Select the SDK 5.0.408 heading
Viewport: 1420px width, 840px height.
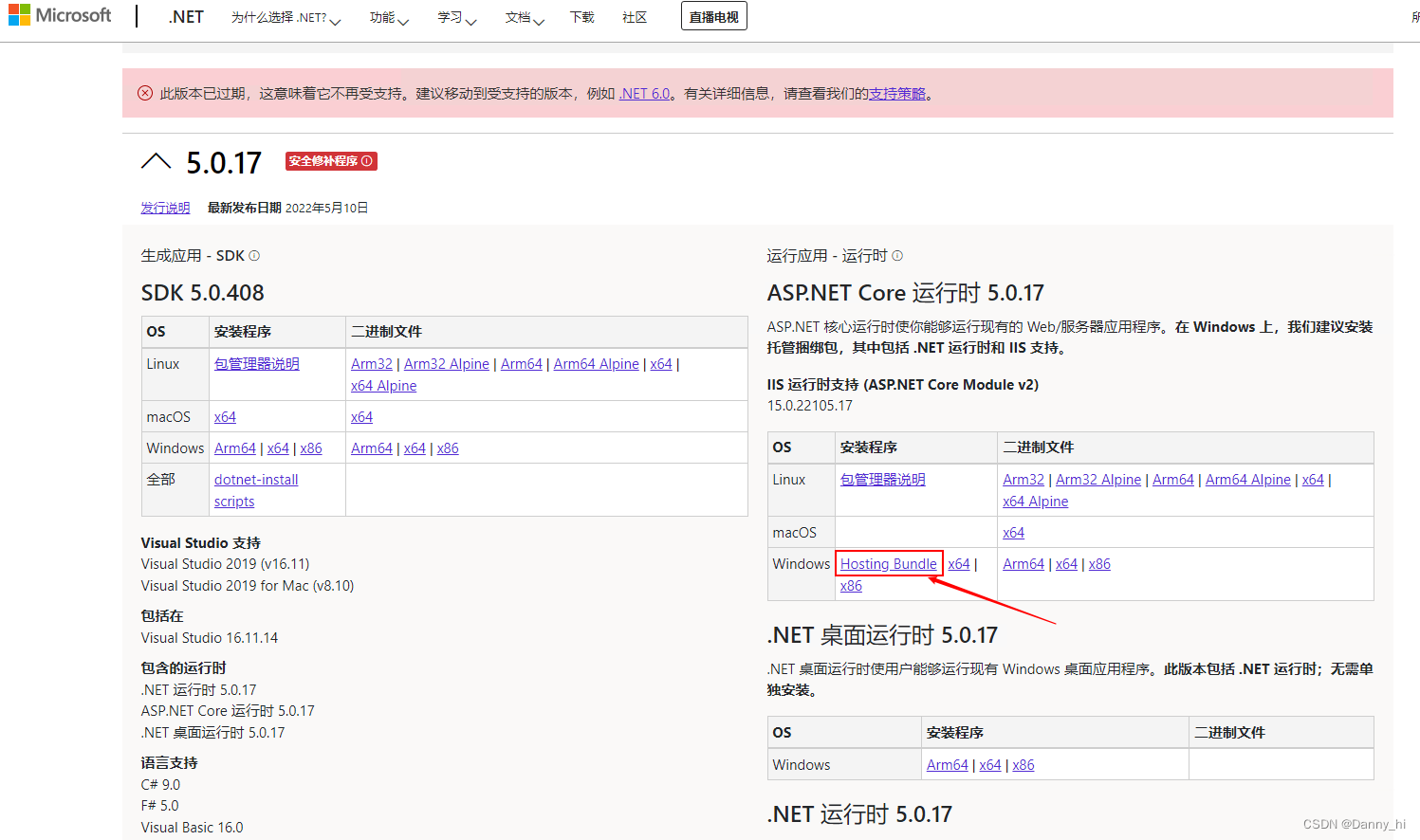(x=203, y=293)
